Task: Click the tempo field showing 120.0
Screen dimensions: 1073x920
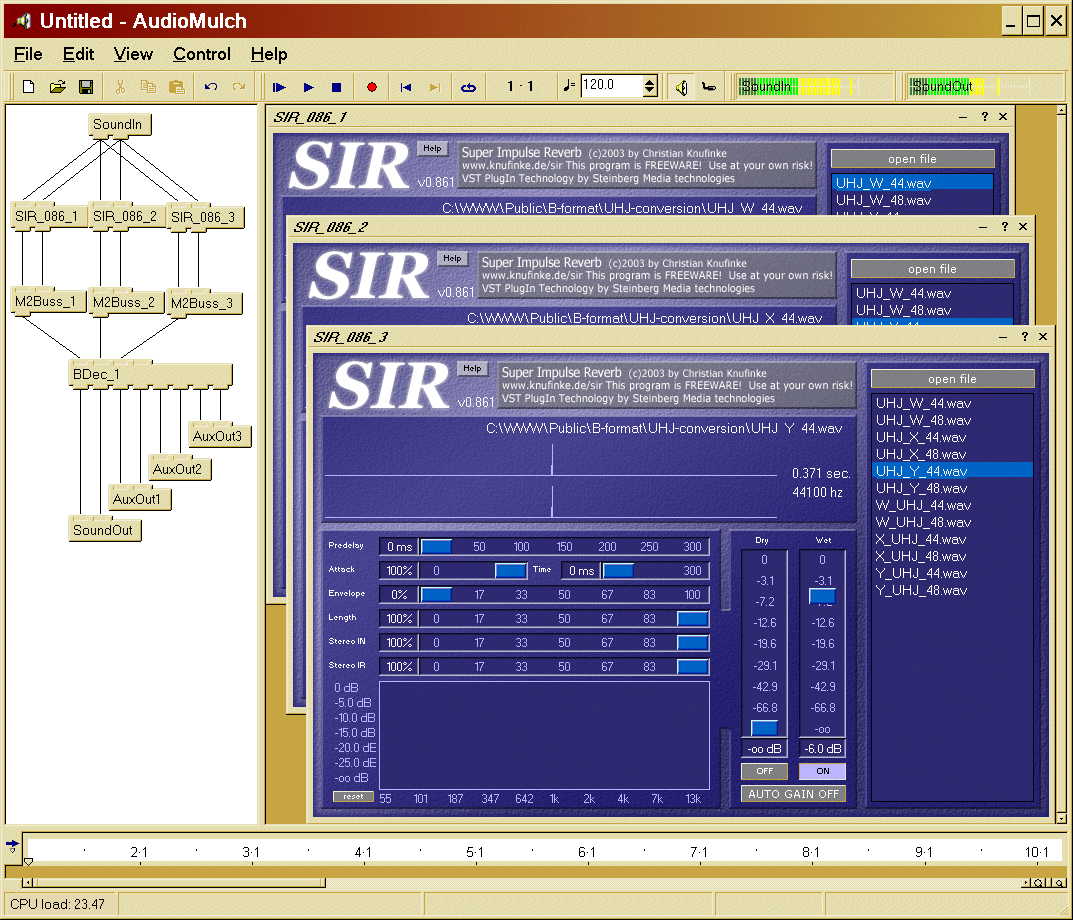Action: coord(611,86)
